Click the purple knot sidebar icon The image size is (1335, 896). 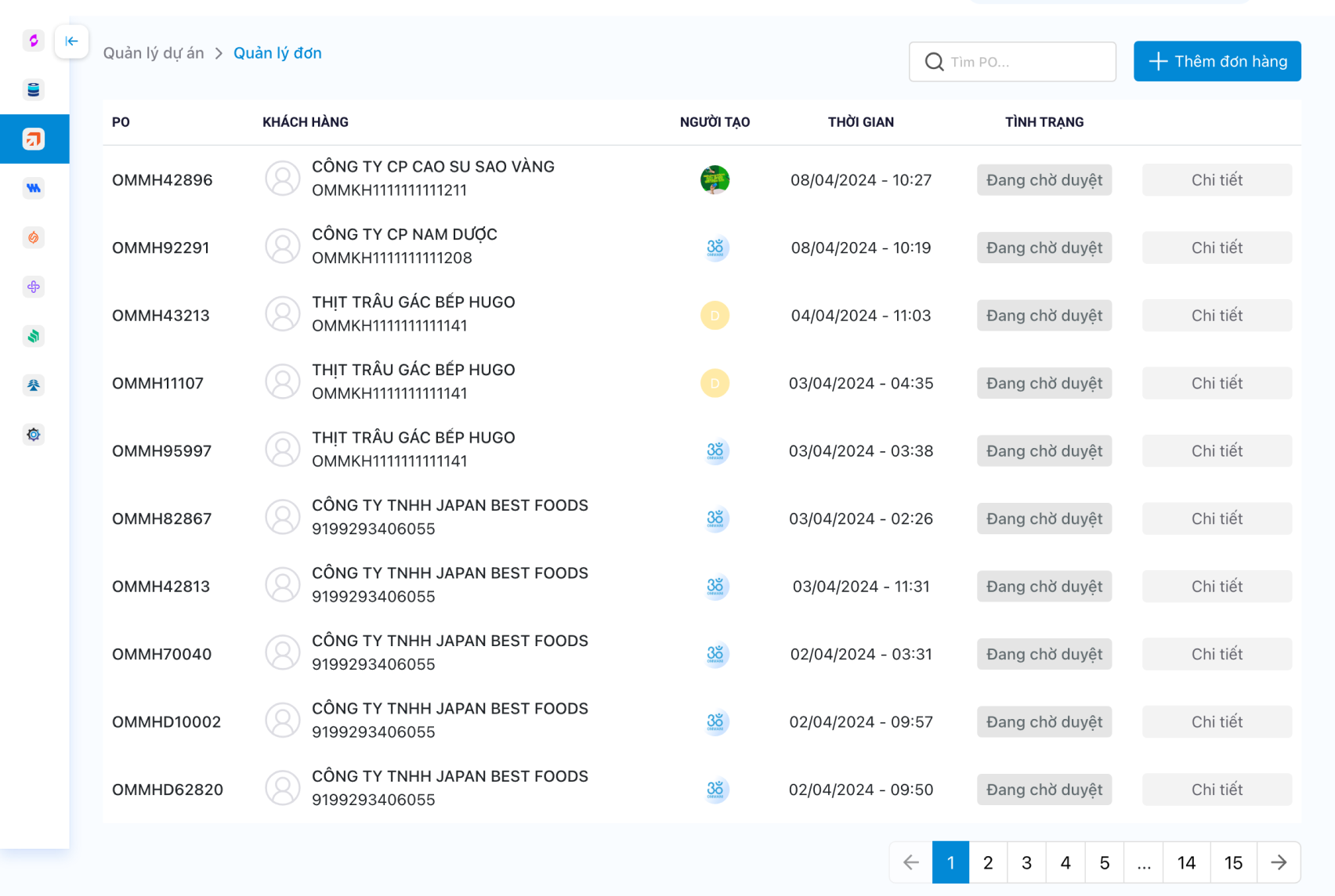(34, 287)
